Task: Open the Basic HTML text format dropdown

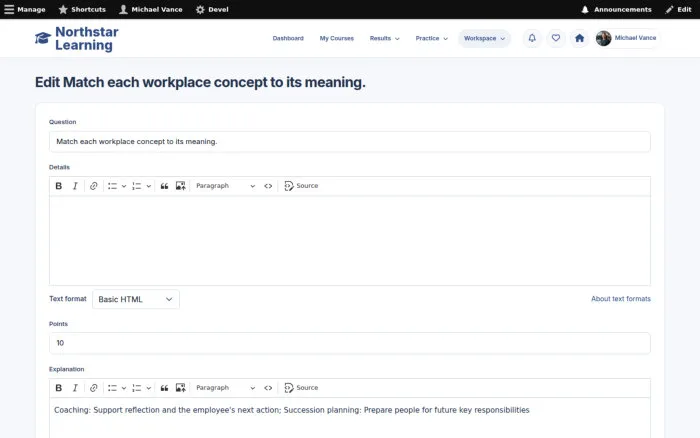Action: 136,299
